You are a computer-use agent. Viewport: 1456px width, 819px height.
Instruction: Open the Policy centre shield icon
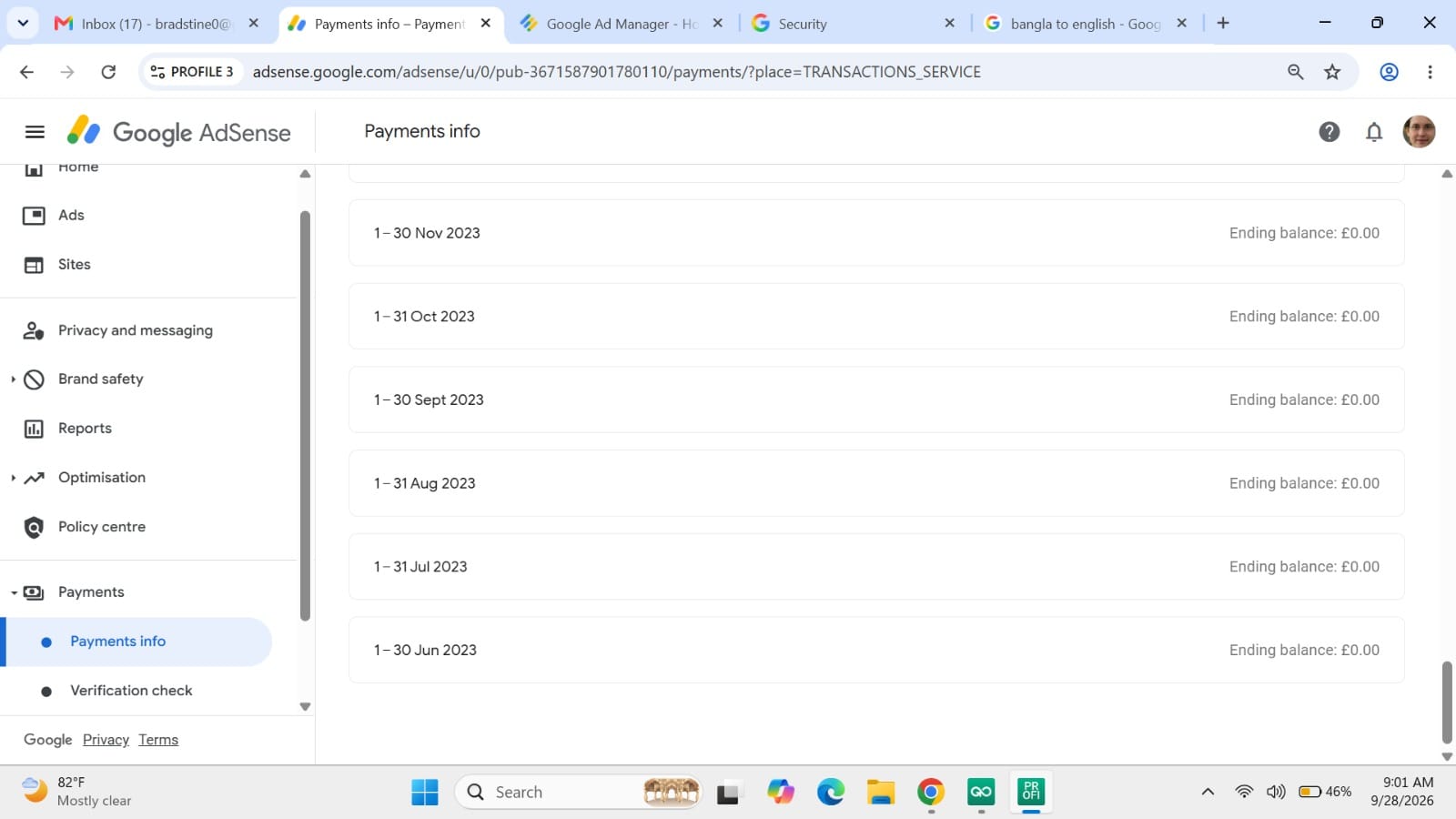click(x=34, y=527)
